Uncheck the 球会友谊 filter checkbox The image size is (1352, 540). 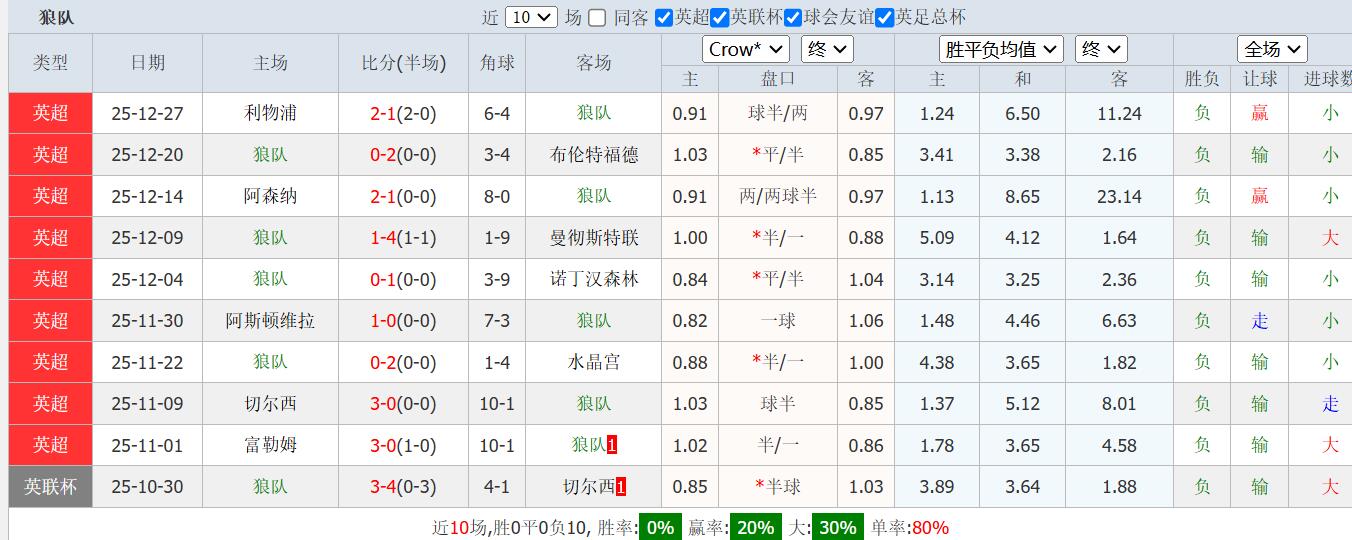[x=793, y=17]
